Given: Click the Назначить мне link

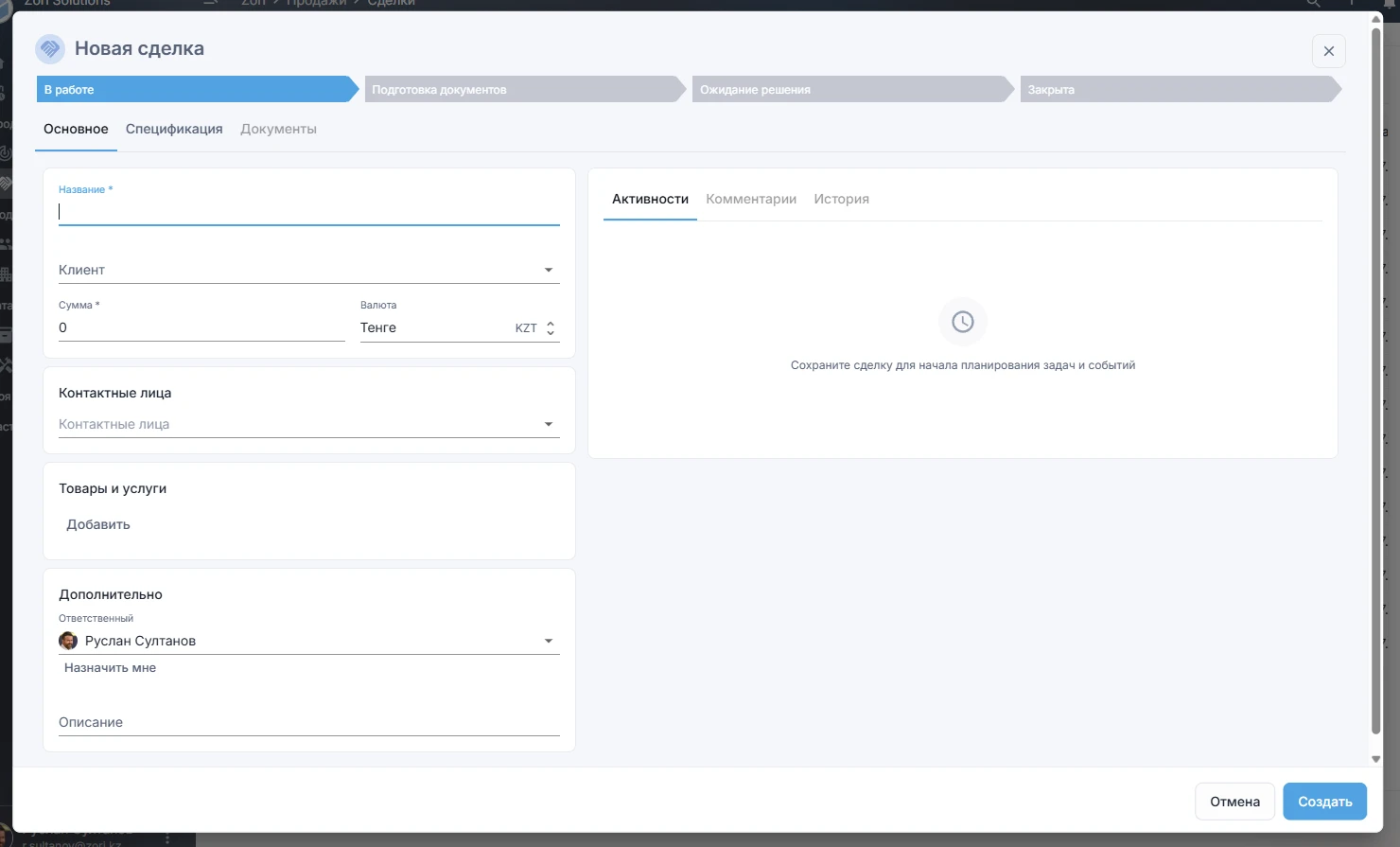Looking at the screenshot, I should tap(110, 668).
